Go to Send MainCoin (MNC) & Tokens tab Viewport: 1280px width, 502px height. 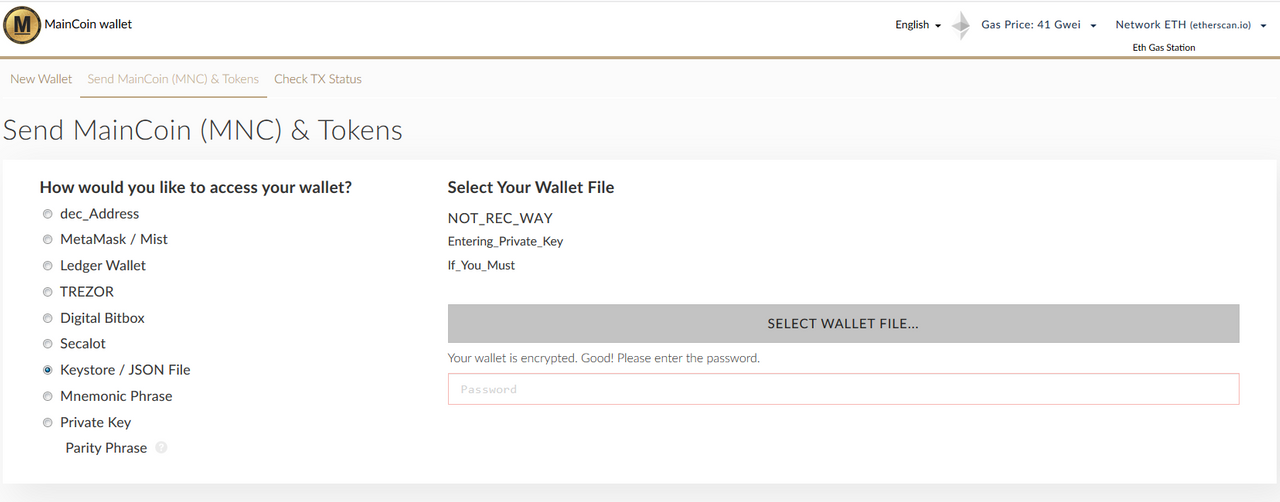(173, 79)
